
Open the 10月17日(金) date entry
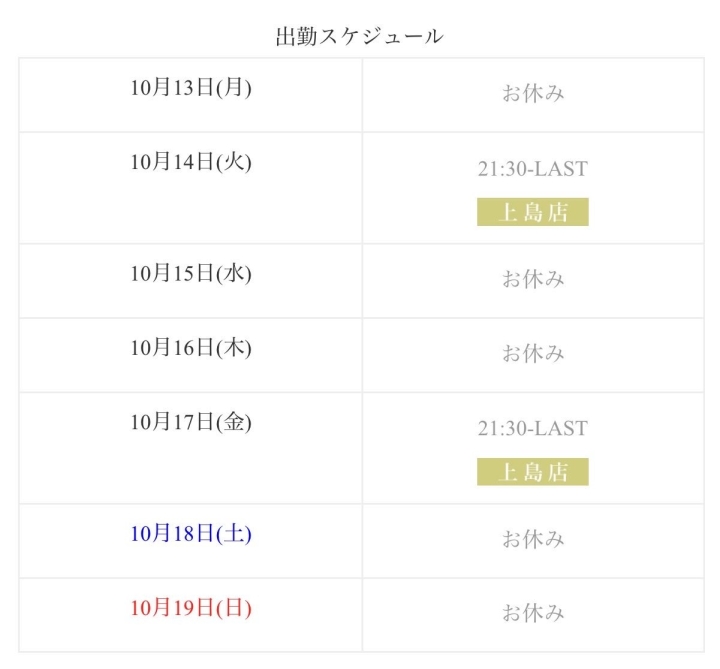(x=190, y=422)
